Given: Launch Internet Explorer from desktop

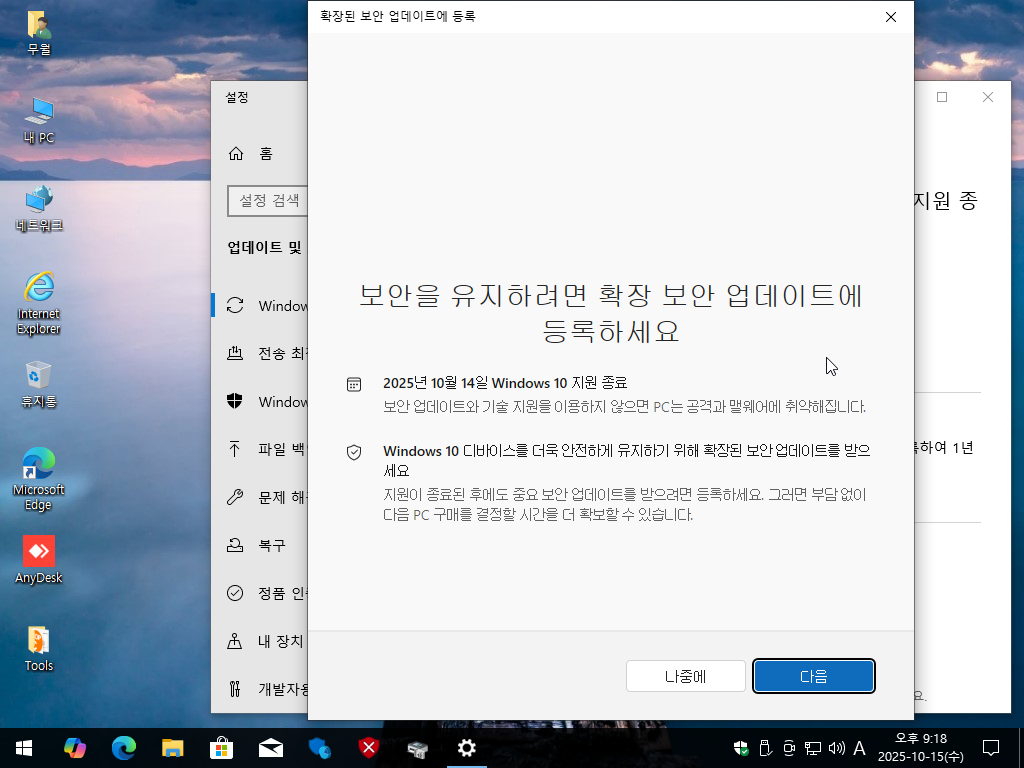Looking at the screenshot, I should pos(39,304).
